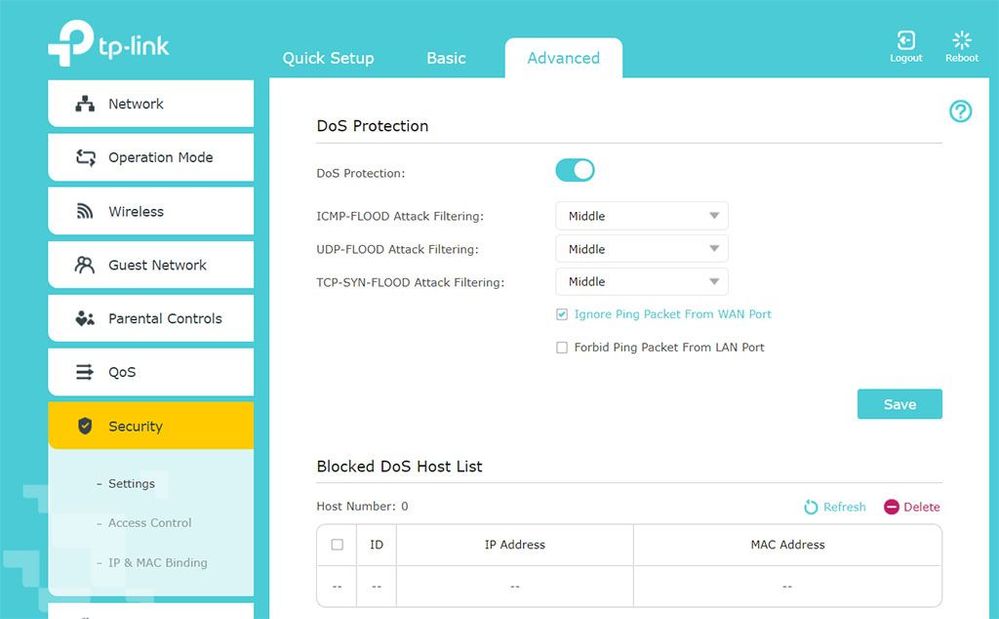Click the tp-link logo
The height and width of the screenshot is (619, 999).
(x=109, y=43)
